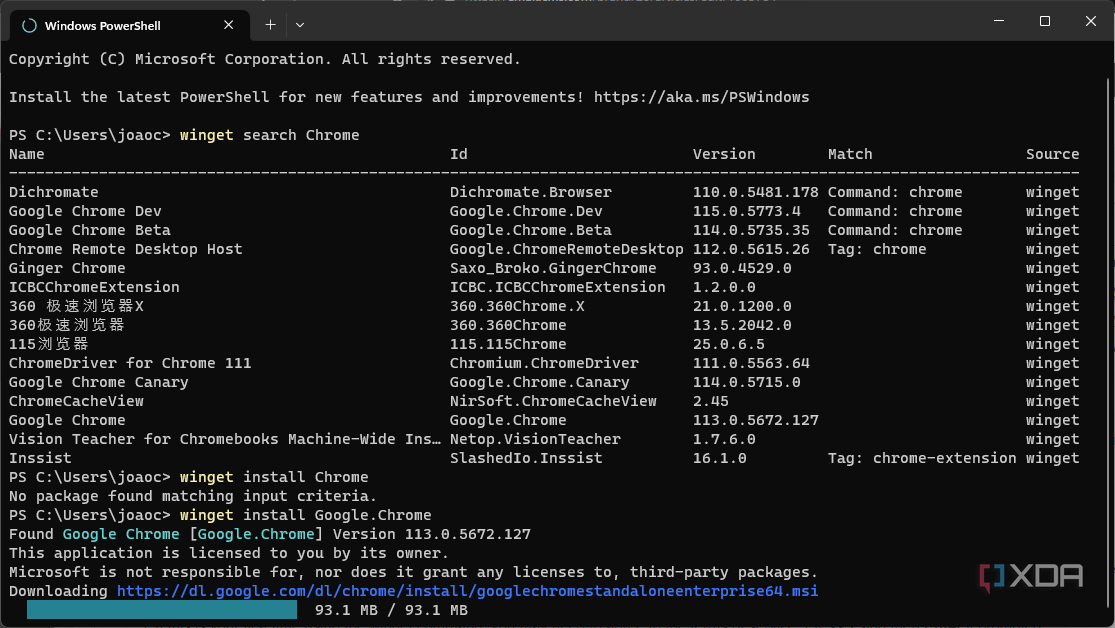The width and height of the screenshot is (1115, 628).
Task: Click version '112.0.5615.26'
Action: tap(752, 250)
